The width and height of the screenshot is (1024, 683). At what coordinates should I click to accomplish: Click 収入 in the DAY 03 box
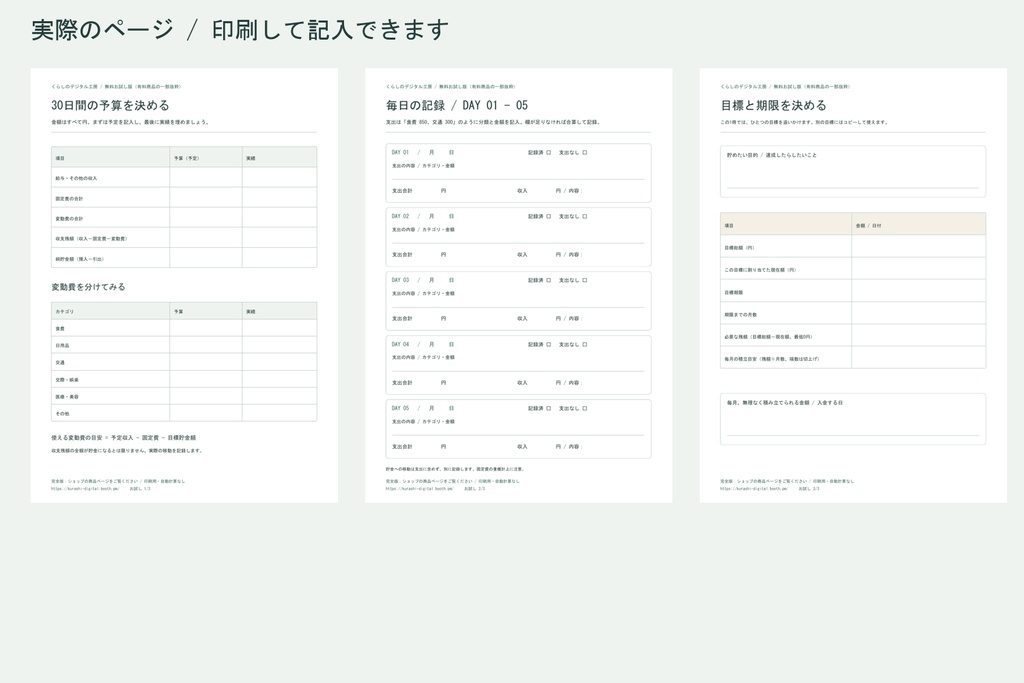(522, 319)
